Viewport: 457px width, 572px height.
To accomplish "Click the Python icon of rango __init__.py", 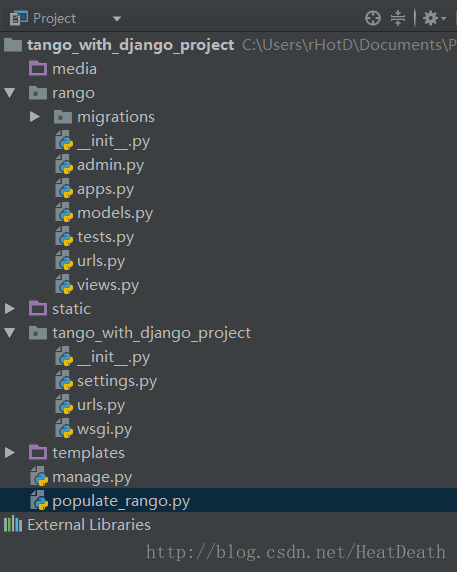I will coord(64,140).
